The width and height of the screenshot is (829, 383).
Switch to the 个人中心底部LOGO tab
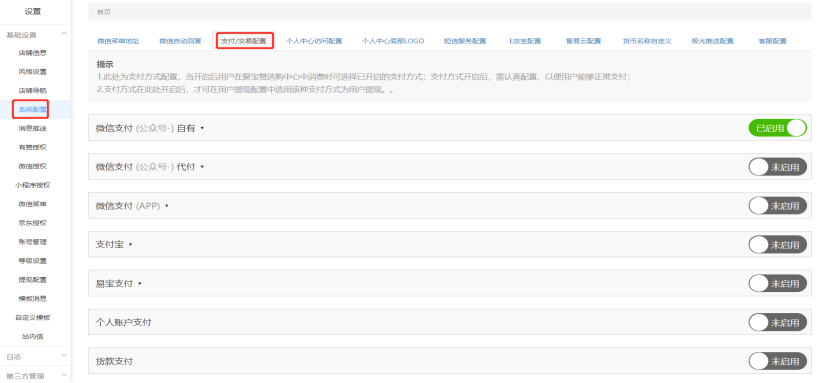(x=393, y=41)
